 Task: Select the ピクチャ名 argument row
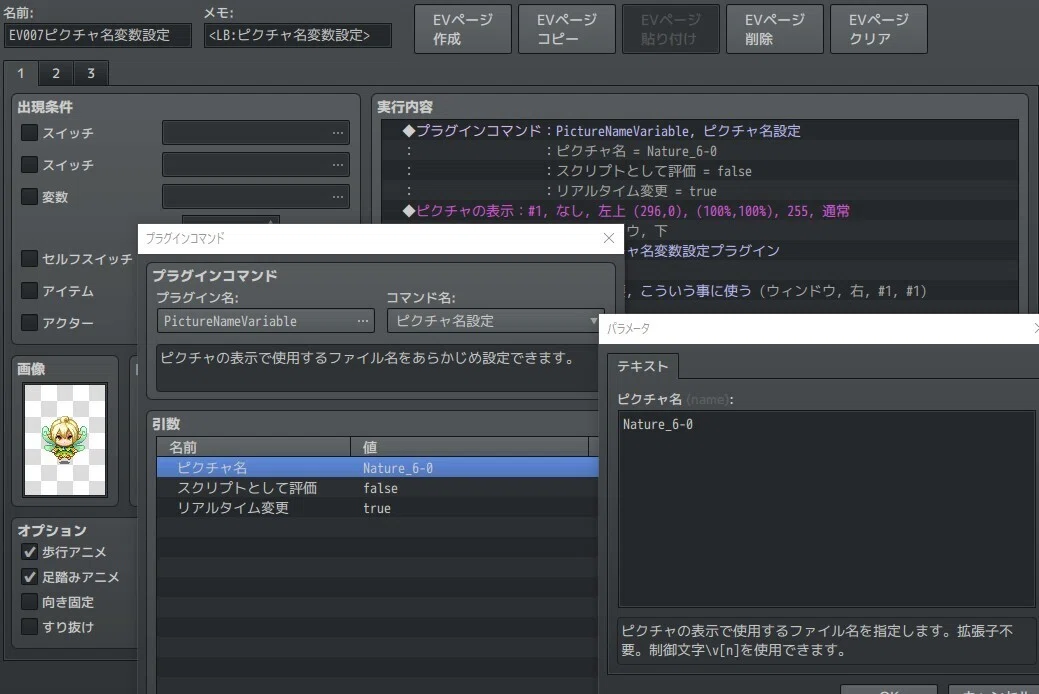(378, 468)
